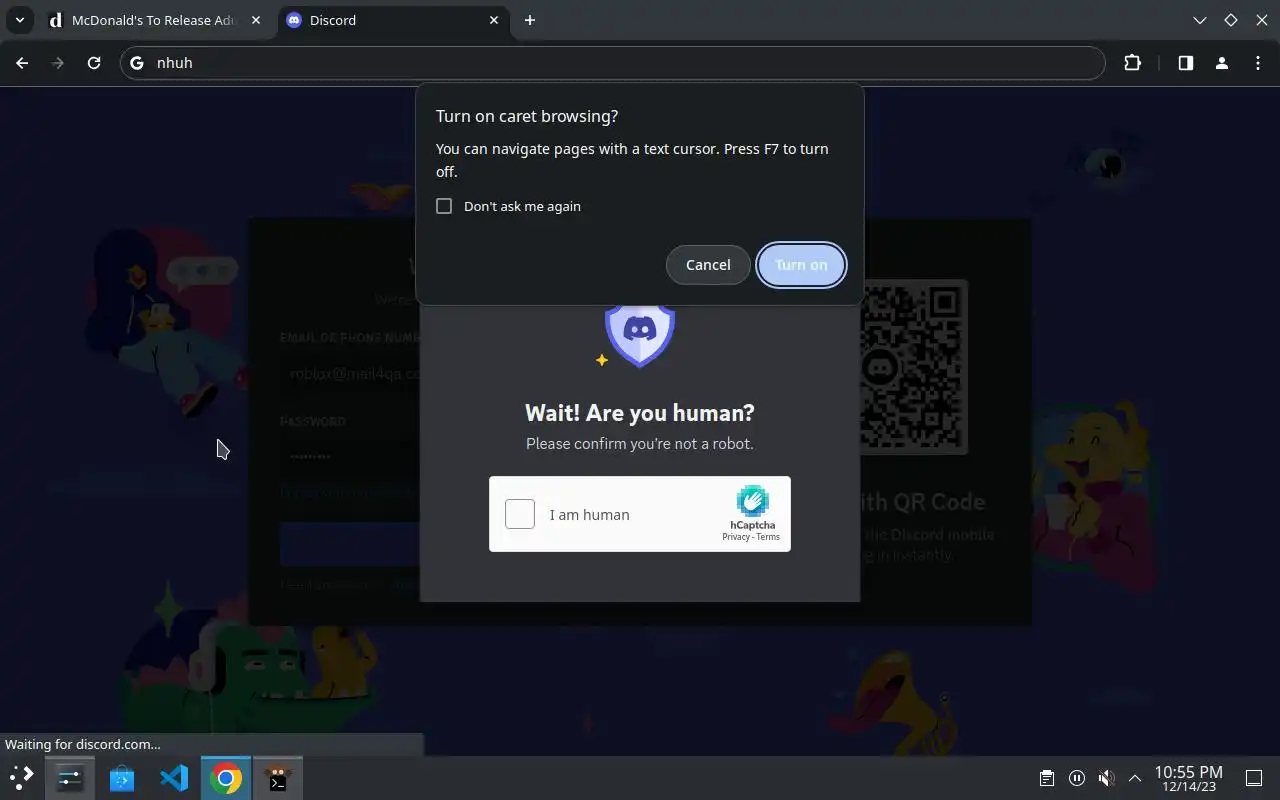Open the Chrome three-dot menu
Screen dimensions: 1280x800
1257,63
